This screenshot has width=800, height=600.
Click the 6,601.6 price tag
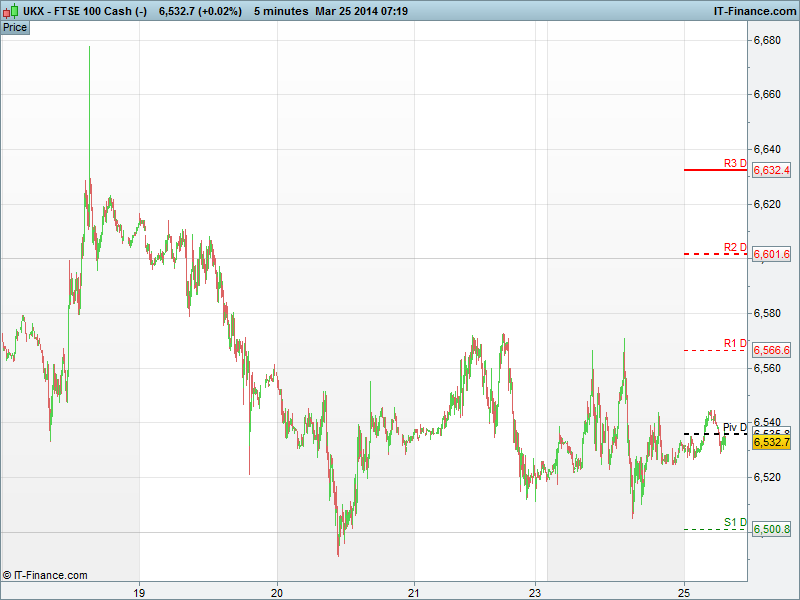tap(771, 255)
